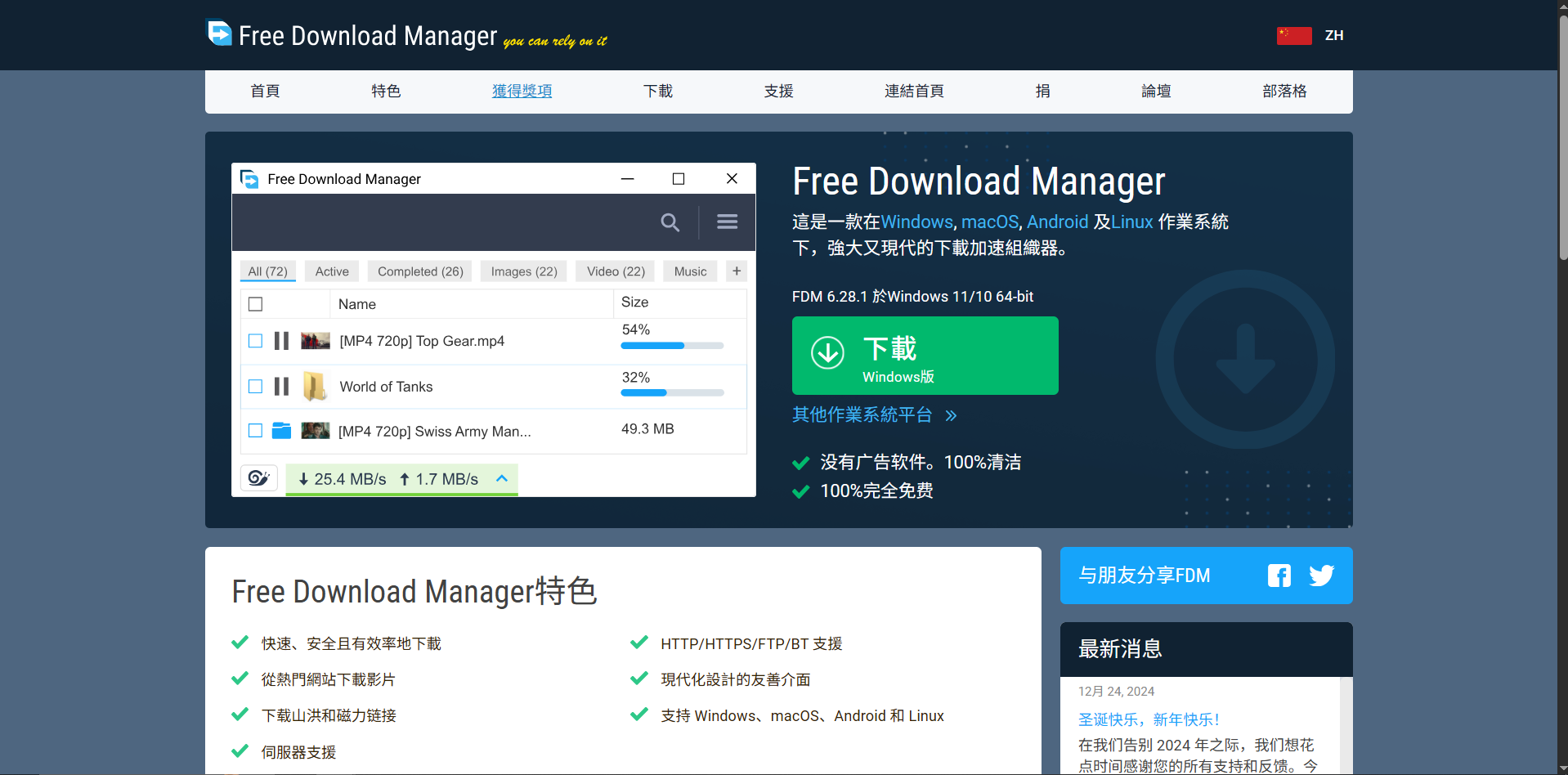Switch to the Completed (26) tab
The width and height of the screenshot is (1568, 775).
coord(420,271)
